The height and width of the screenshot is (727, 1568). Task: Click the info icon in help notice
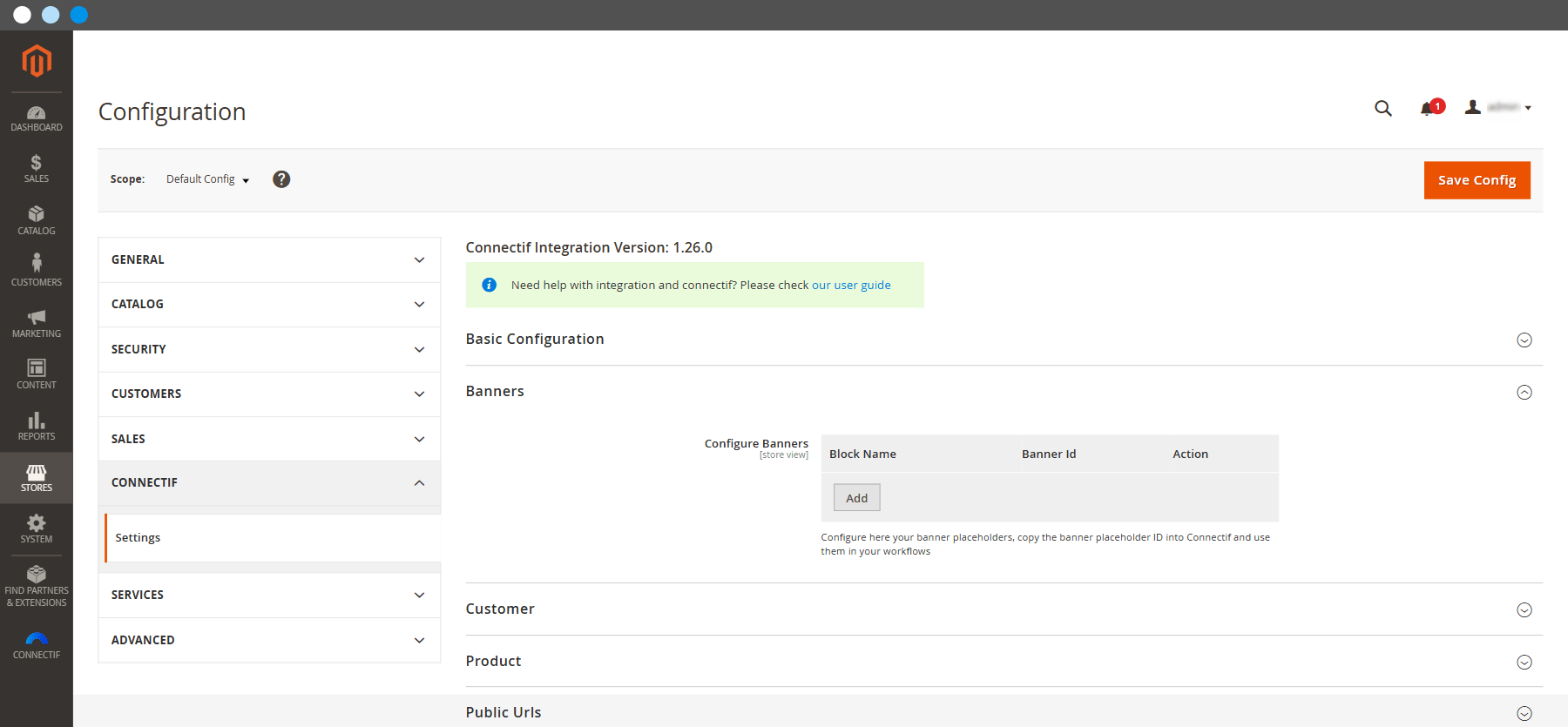pos(490,285)
